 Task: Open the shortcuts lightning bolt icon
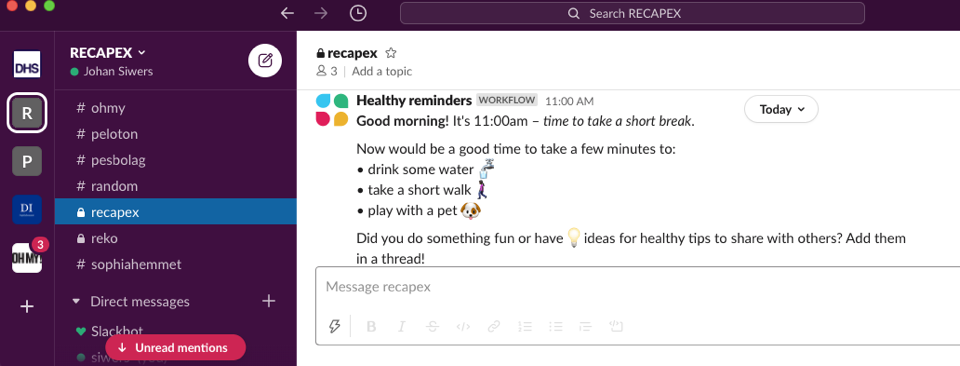(334, 326)
